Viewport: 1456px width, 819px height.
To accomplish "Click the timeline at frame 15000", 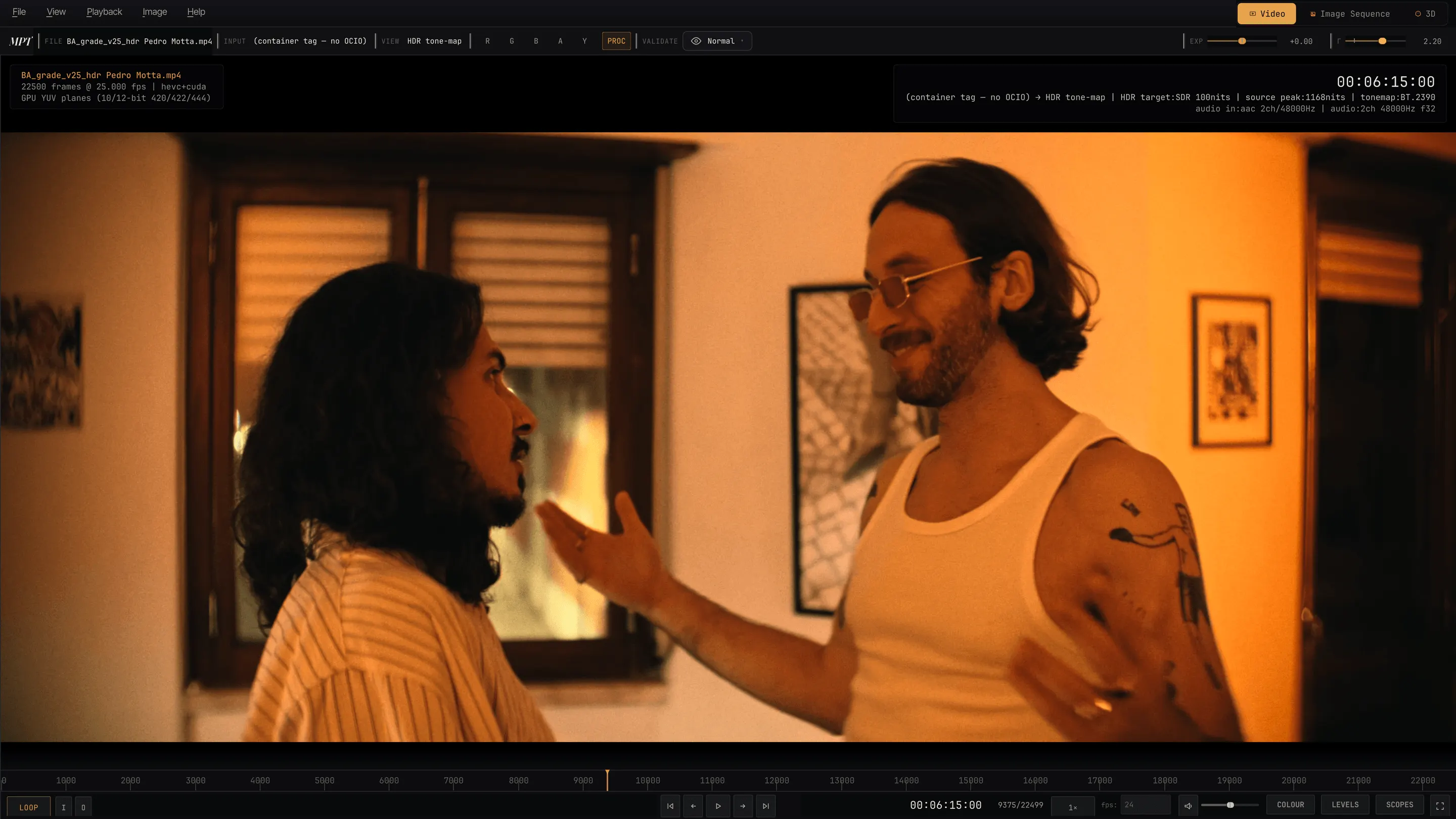I will coord(971,781).
